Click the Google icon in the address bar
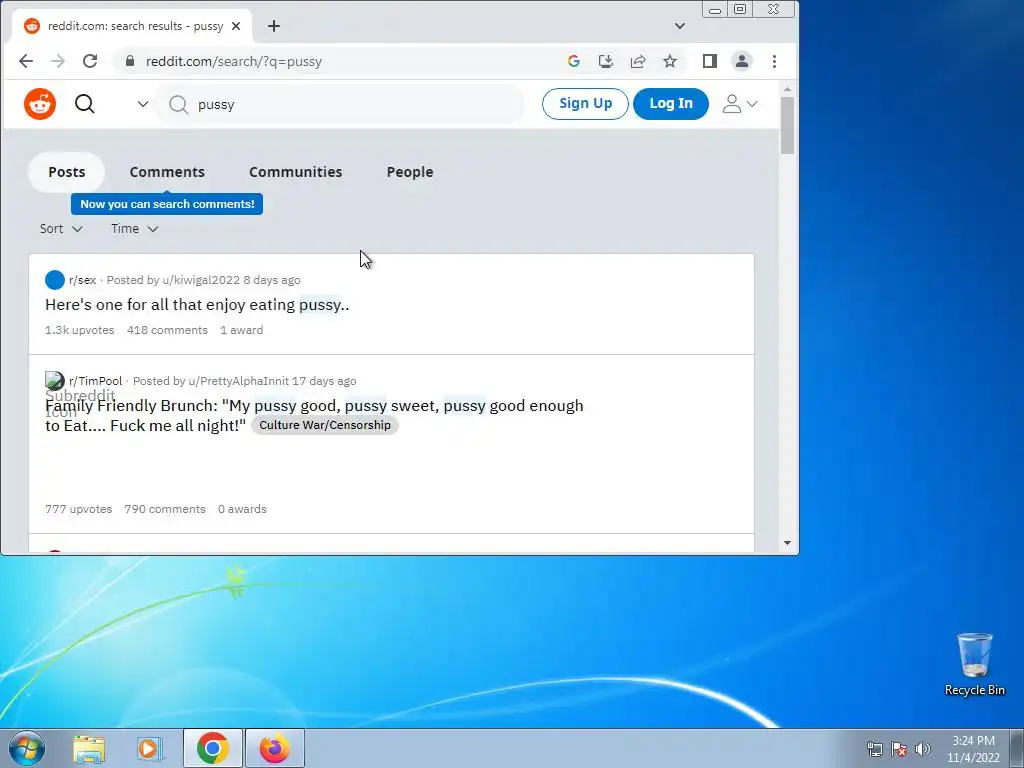The image size is (1024, 768). click(574, 61)
